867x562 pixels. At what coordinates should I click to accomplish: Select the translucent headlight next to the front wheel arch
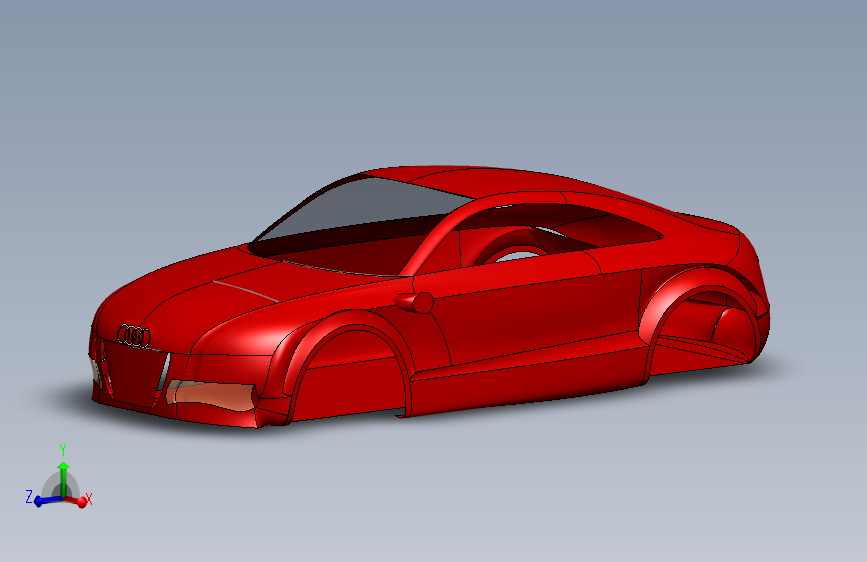click(212, 394)
